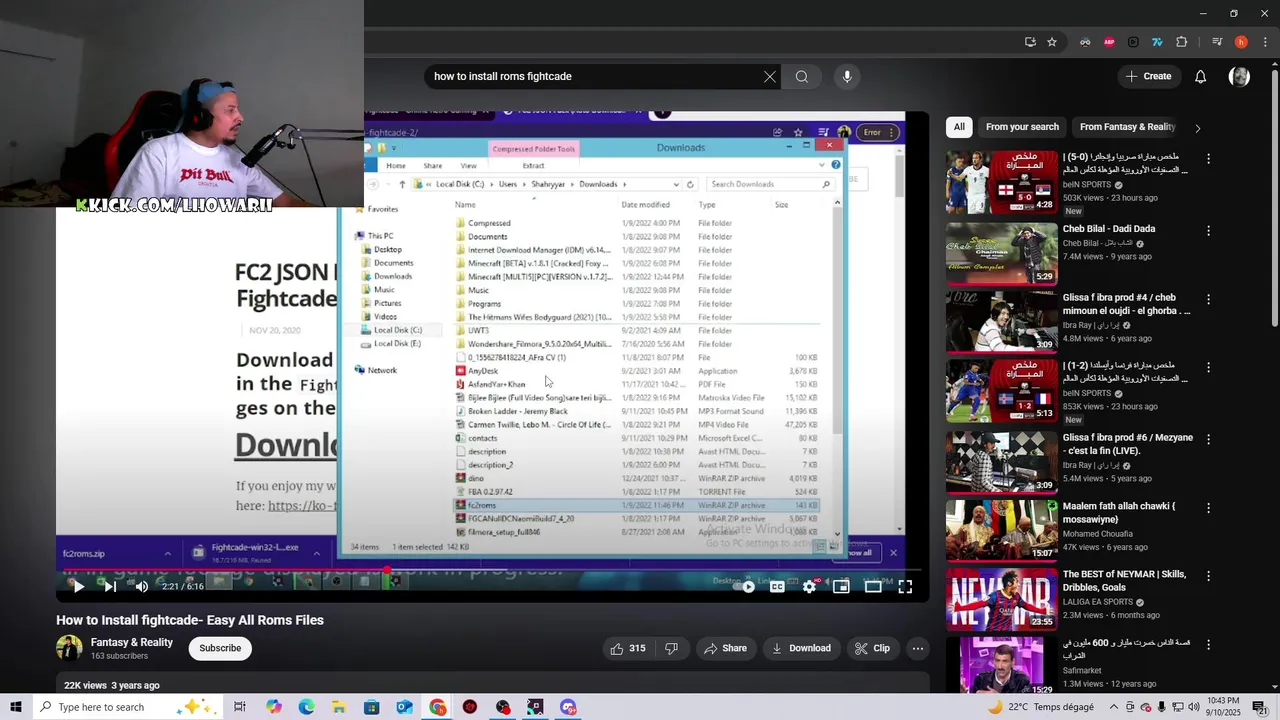Open Copilot from taskbar
The image size is (1280, 720).
pyautogui.click(x=273, y=707)
